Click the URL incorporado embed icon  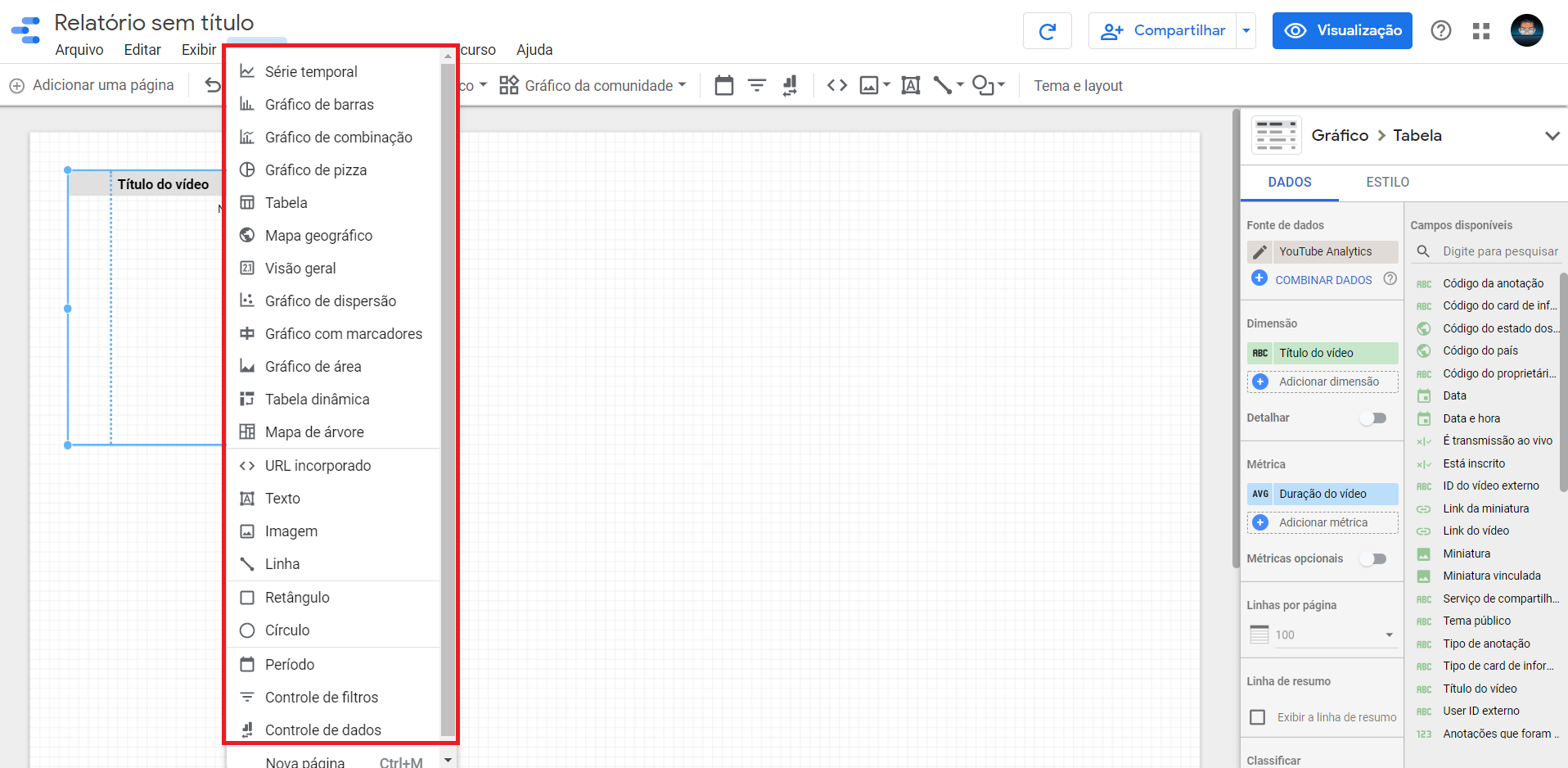836,84
